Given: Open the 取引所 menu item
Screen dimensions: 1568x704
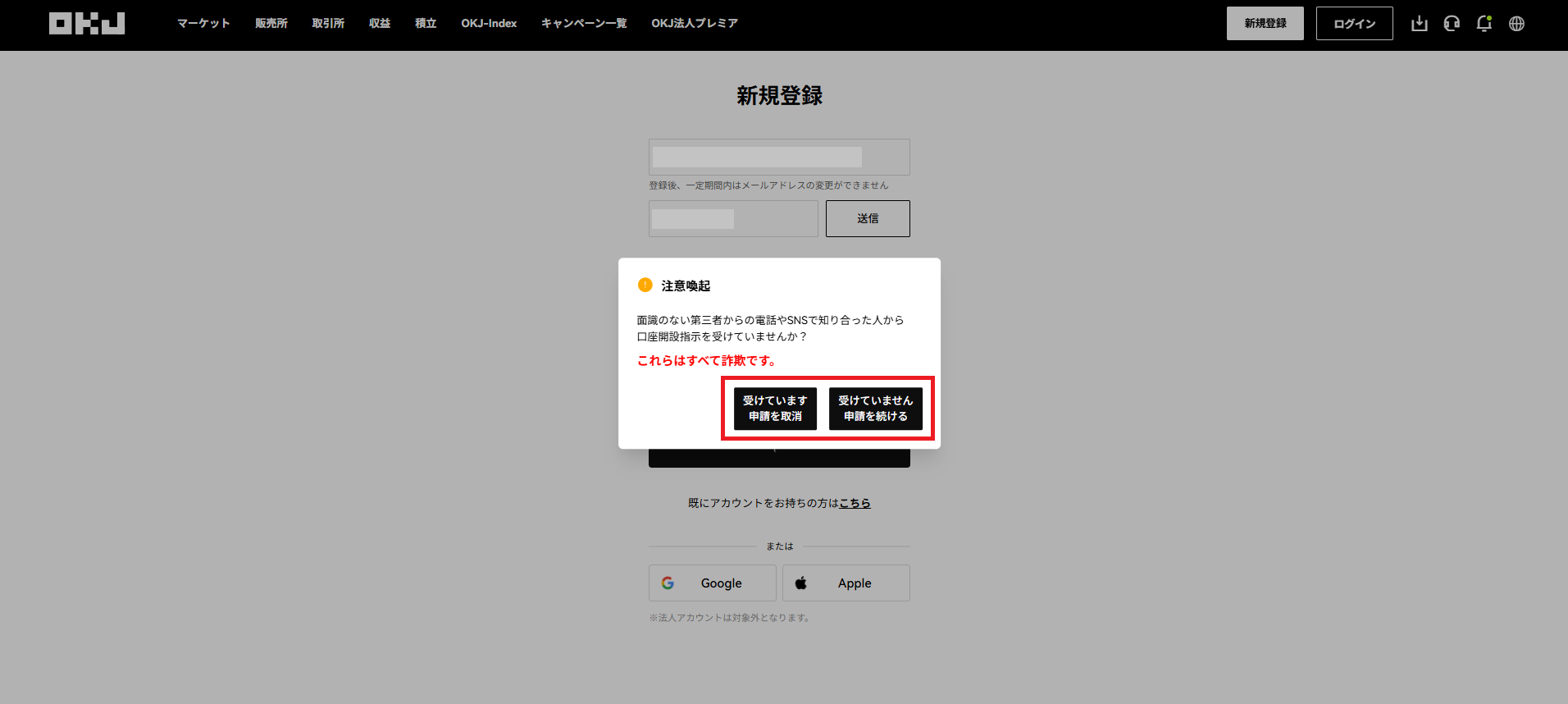Looking at the screenshot, I should click(328, 24).
